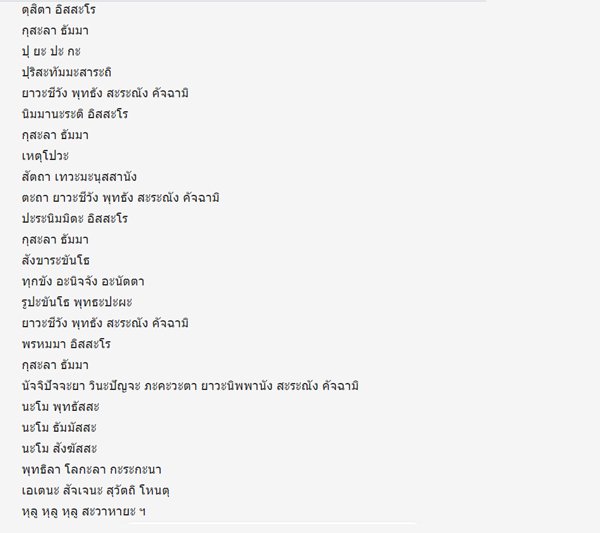The image size is (600, 533).
Task: Select the line พรหมมา อิสสะโร
Action: point(66,344)
